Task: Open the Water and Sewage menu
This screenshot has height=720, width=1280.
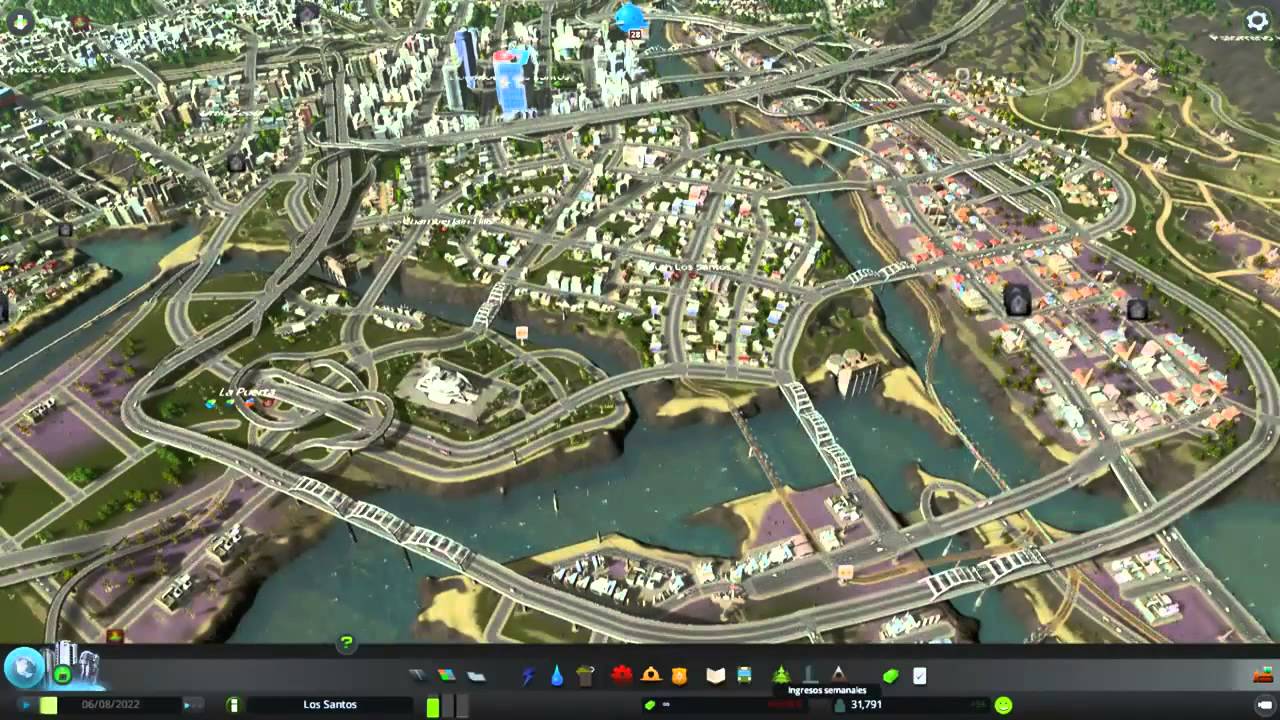Action: (x=557, y=676)
